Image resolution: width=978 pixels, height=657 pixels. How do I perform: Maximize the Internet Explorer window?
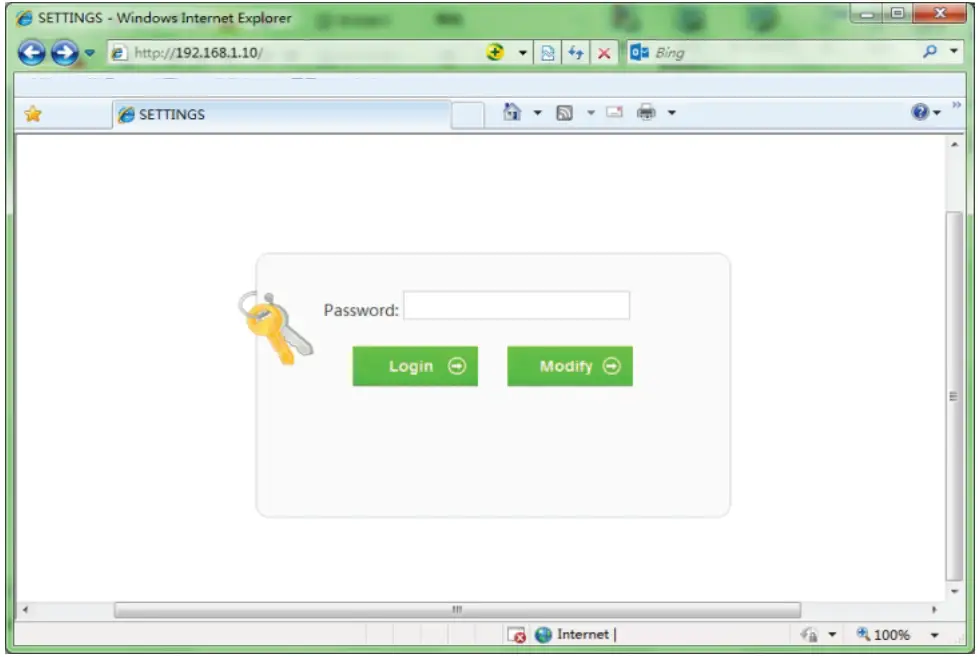(x=897, y=14)
